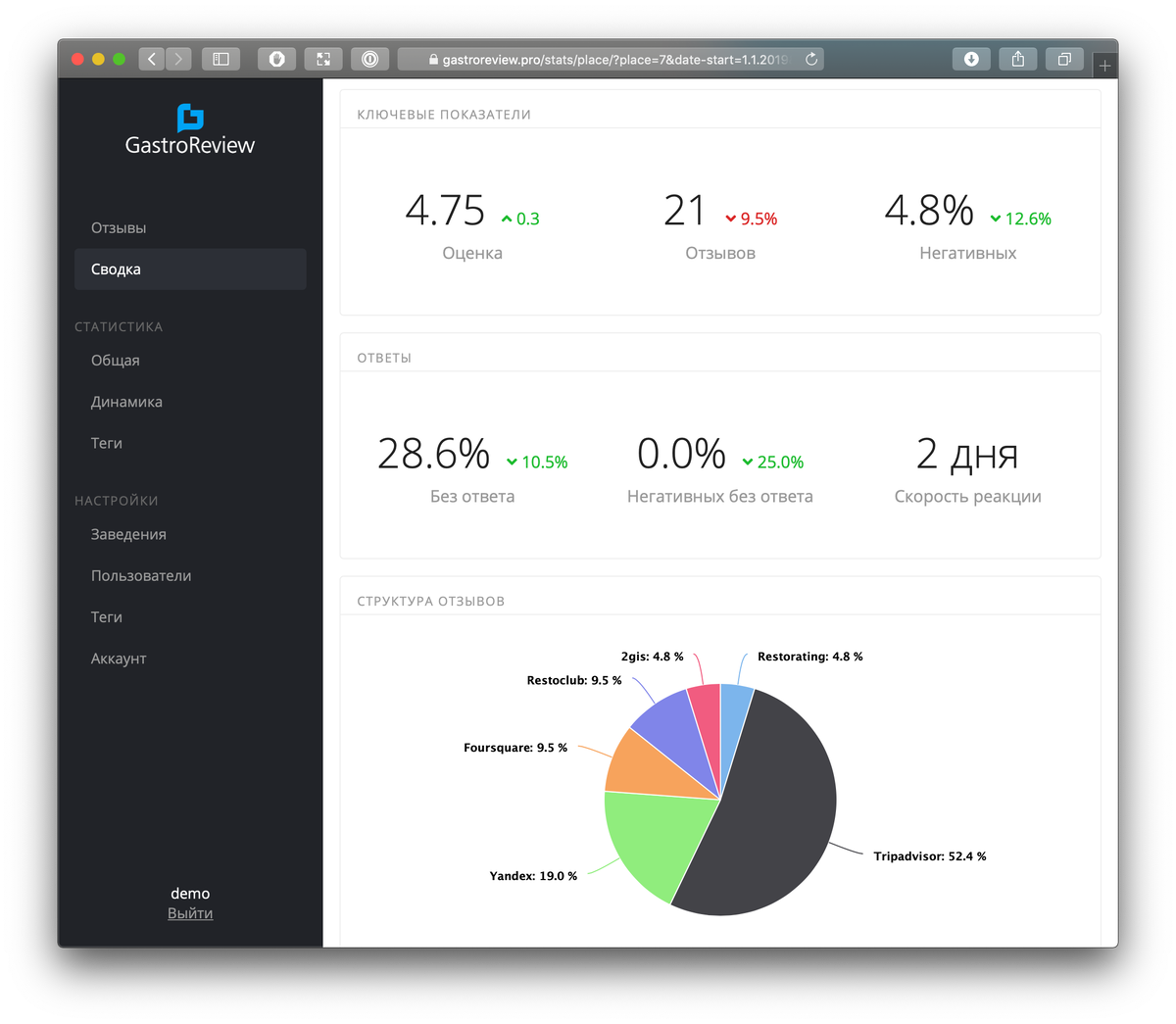Open the 1Password extension icon
1176x1024 pixels.
coord(369,59)
